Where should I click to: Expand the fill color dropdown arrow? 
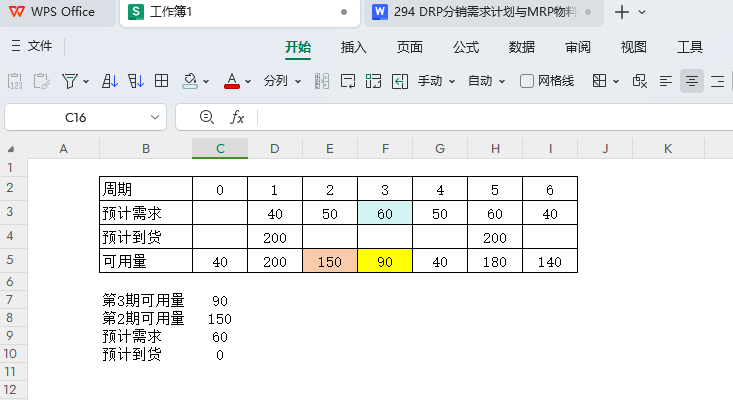(x=206, y=82)
